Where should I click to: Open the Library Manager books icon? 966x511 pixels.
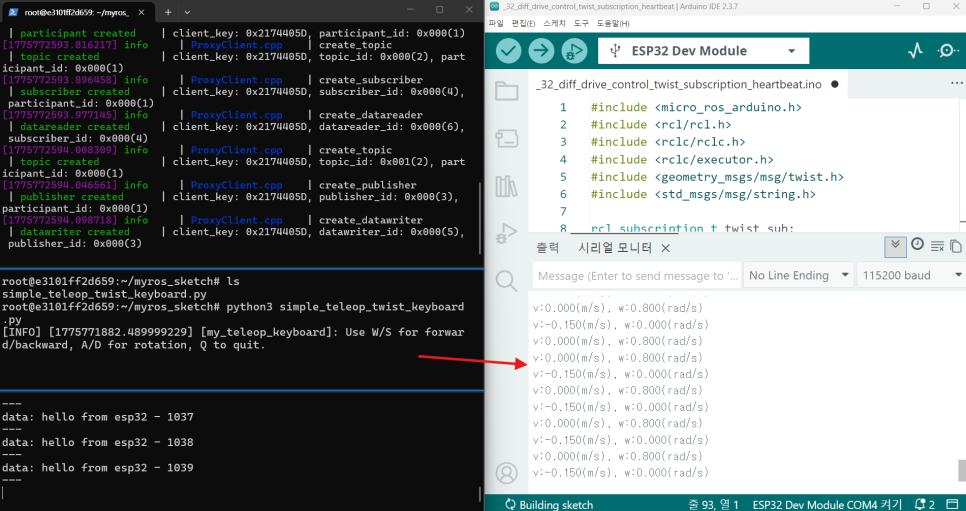click(x=506, y=186)
